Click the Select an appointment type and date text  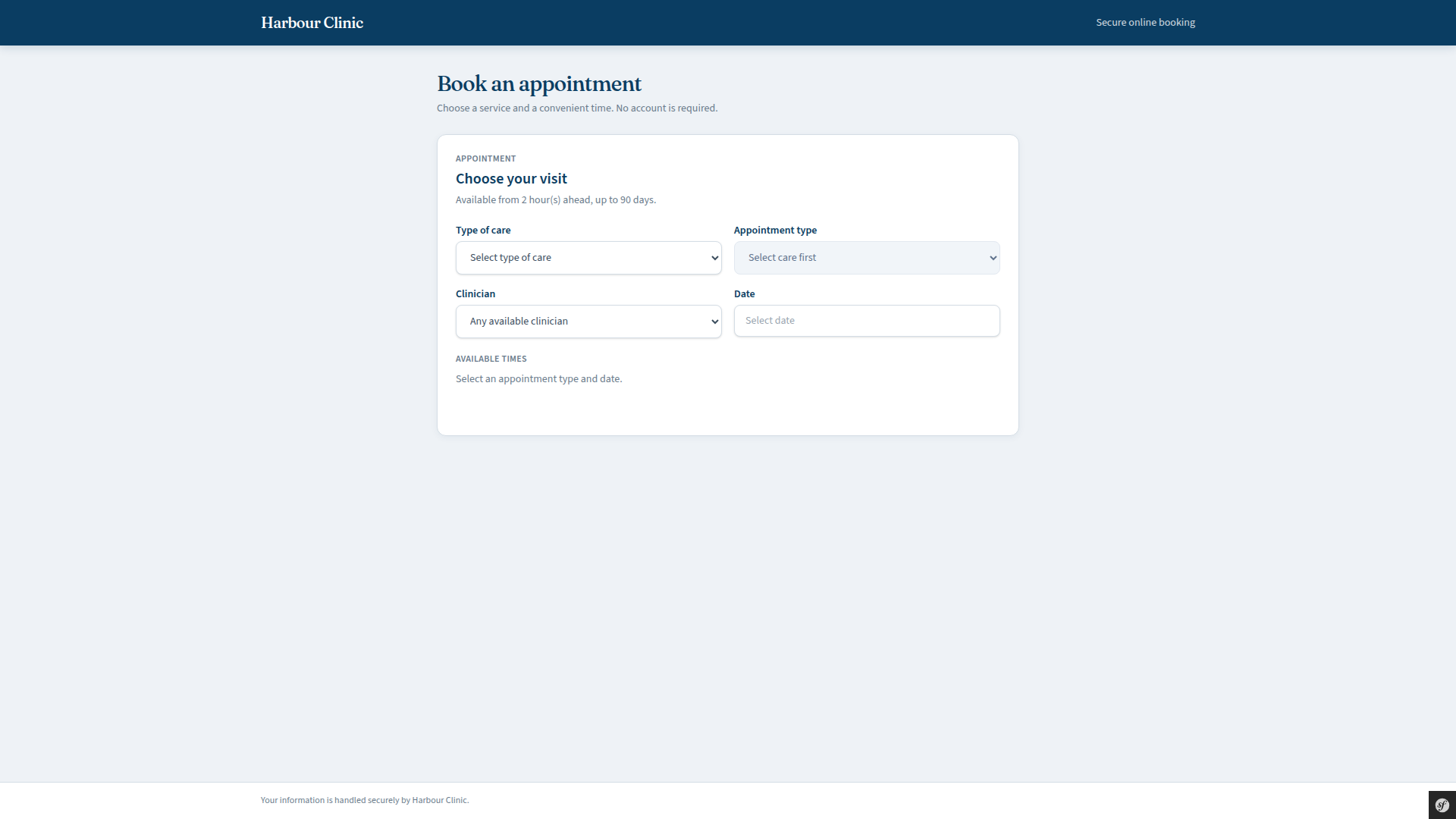[538, 379]
